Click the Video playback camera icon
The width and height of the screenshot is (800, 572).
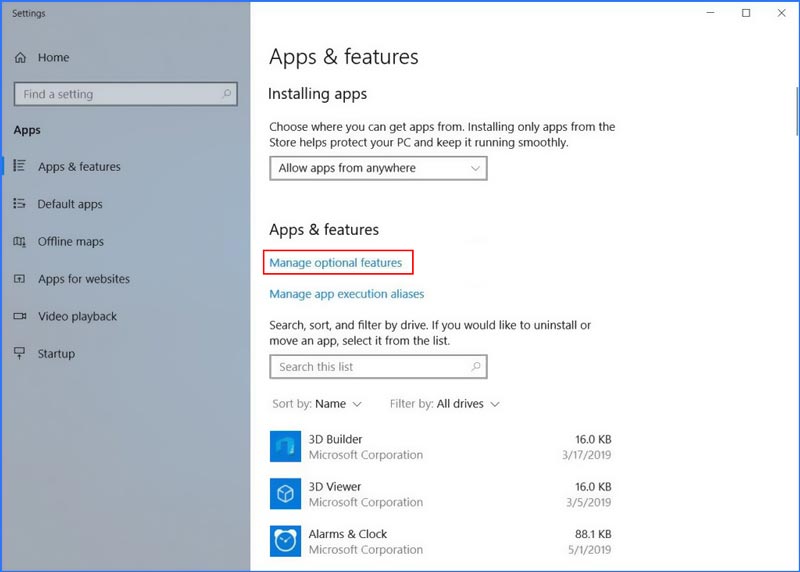[x=20, y=316]
